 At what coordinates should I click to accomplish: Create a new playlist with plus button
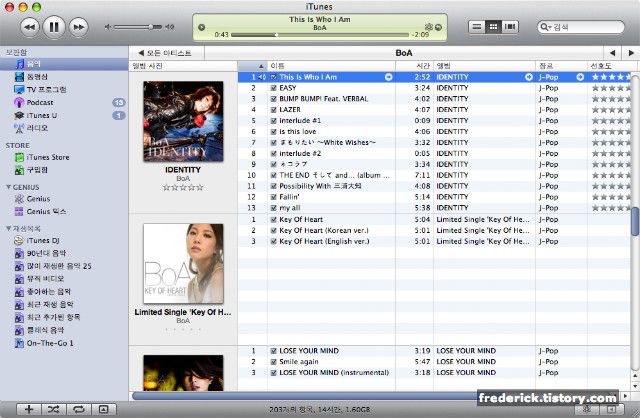pos(29,409)
